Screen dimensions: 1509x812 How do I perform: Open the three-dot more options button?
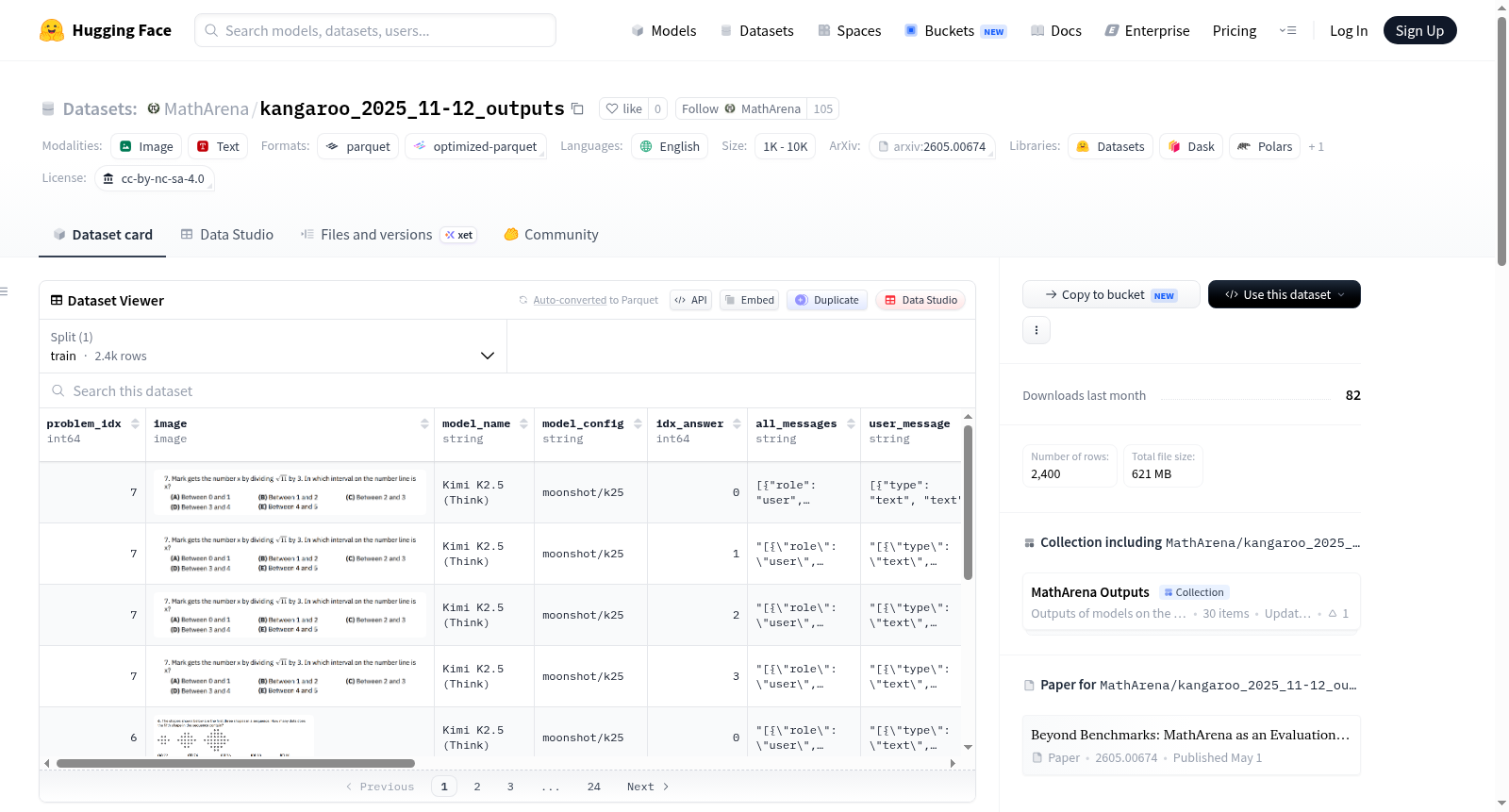pyautogui.click(x=1036, y=330)
